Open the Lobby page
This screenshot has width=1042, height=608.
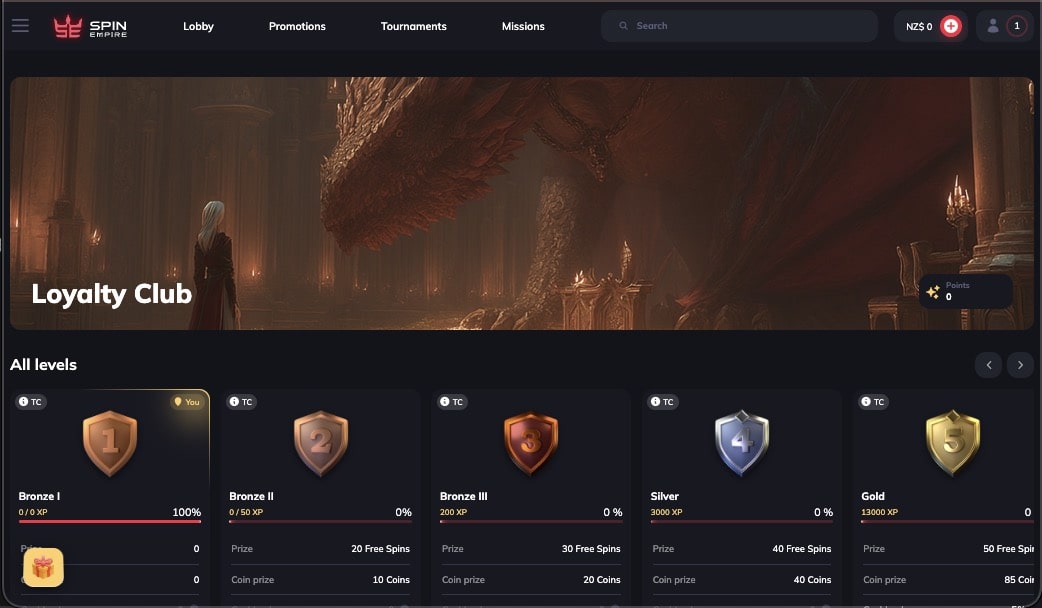198,26
